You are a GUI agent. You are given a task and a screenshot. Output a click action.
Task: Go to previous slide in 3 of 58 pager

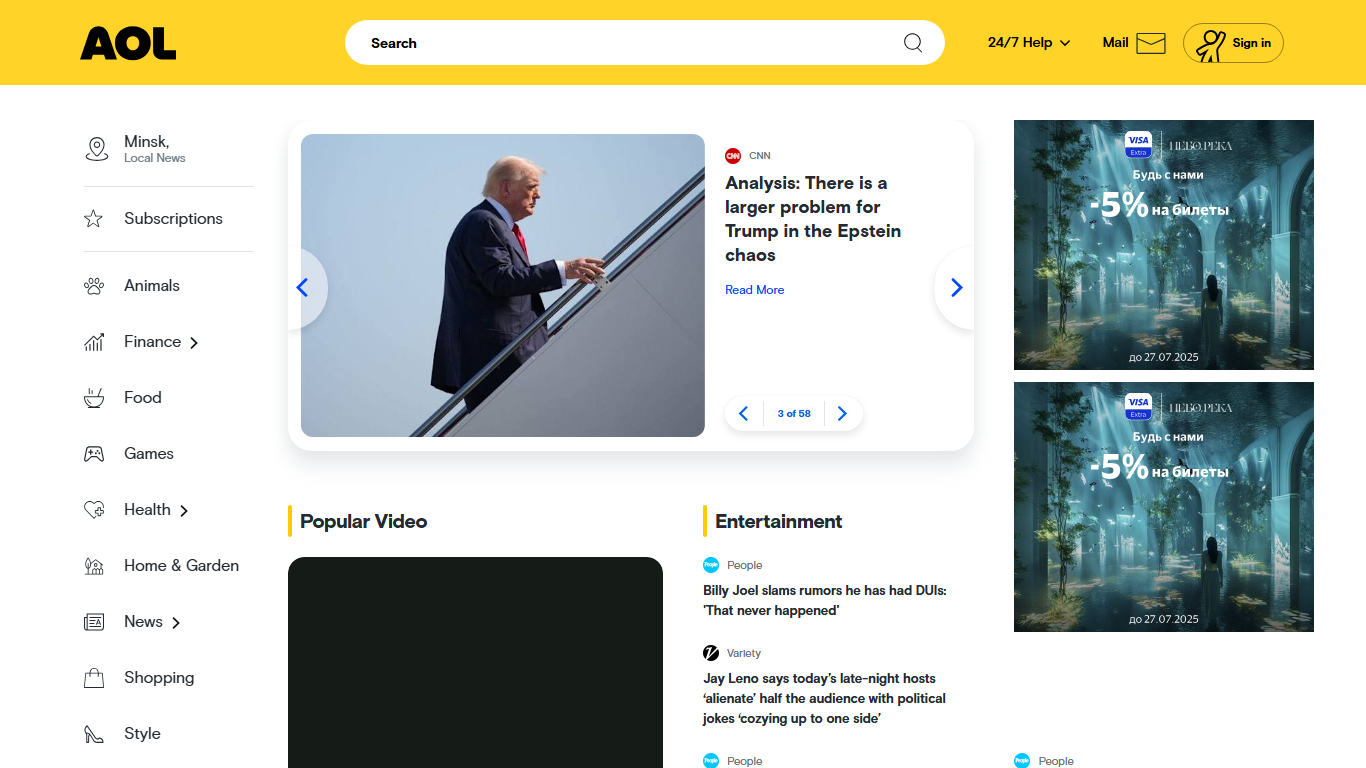743,414
